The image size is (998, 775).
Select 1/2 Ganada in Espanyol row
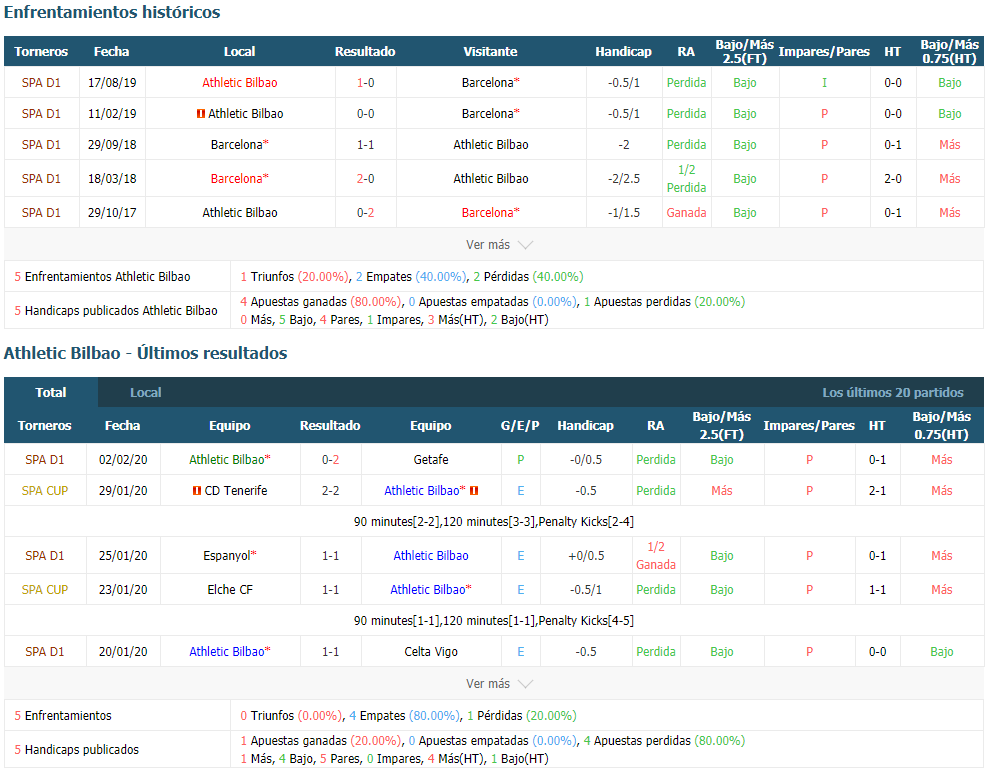(x=656, y=556)
